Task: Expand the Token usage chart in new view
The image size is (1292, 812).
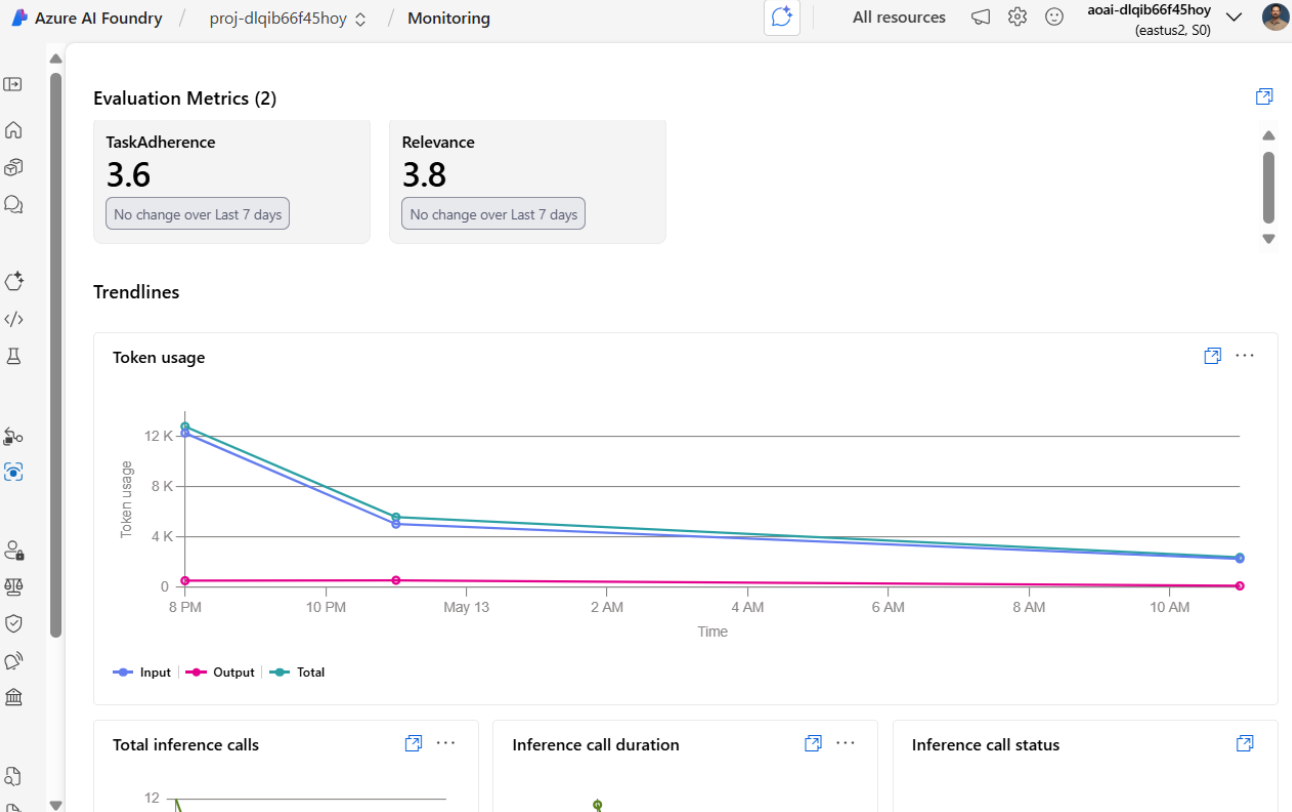Action: (x=1212, y=356)
